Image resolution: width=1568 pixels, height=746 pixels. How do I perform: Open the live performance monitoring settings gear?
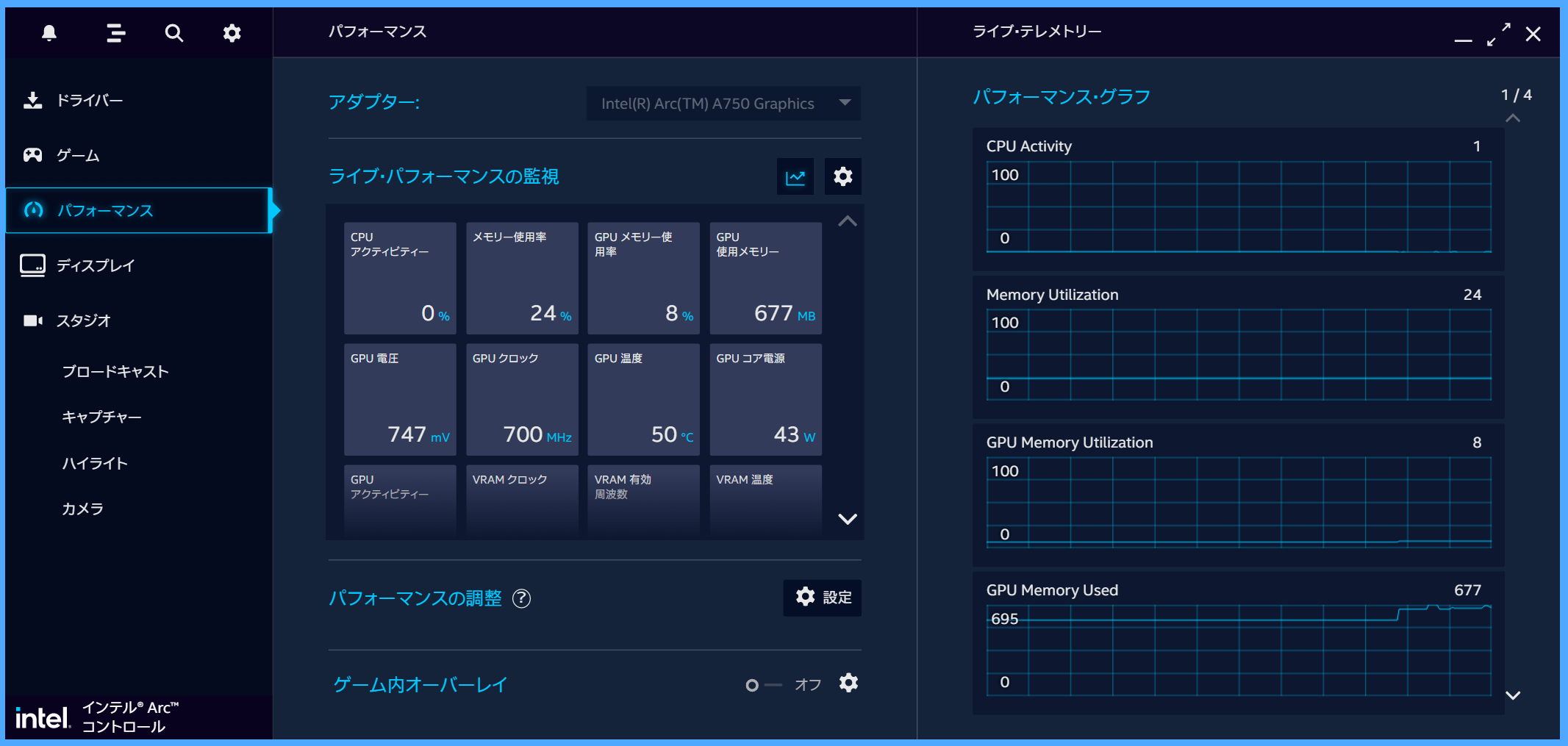pyautogui.click(x=843, y=176)
